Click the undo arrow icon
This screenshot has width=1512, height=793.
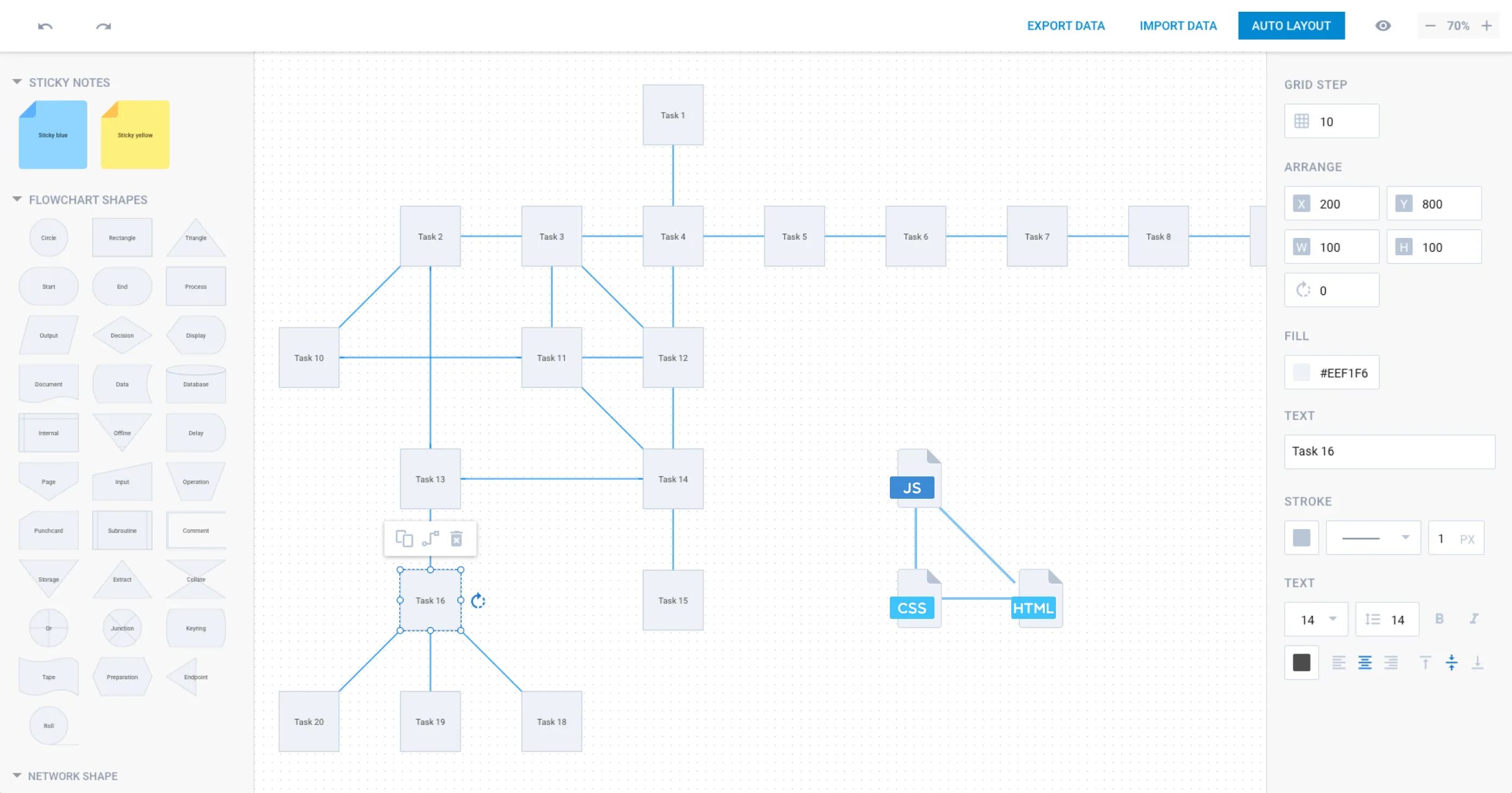[45, 26]
